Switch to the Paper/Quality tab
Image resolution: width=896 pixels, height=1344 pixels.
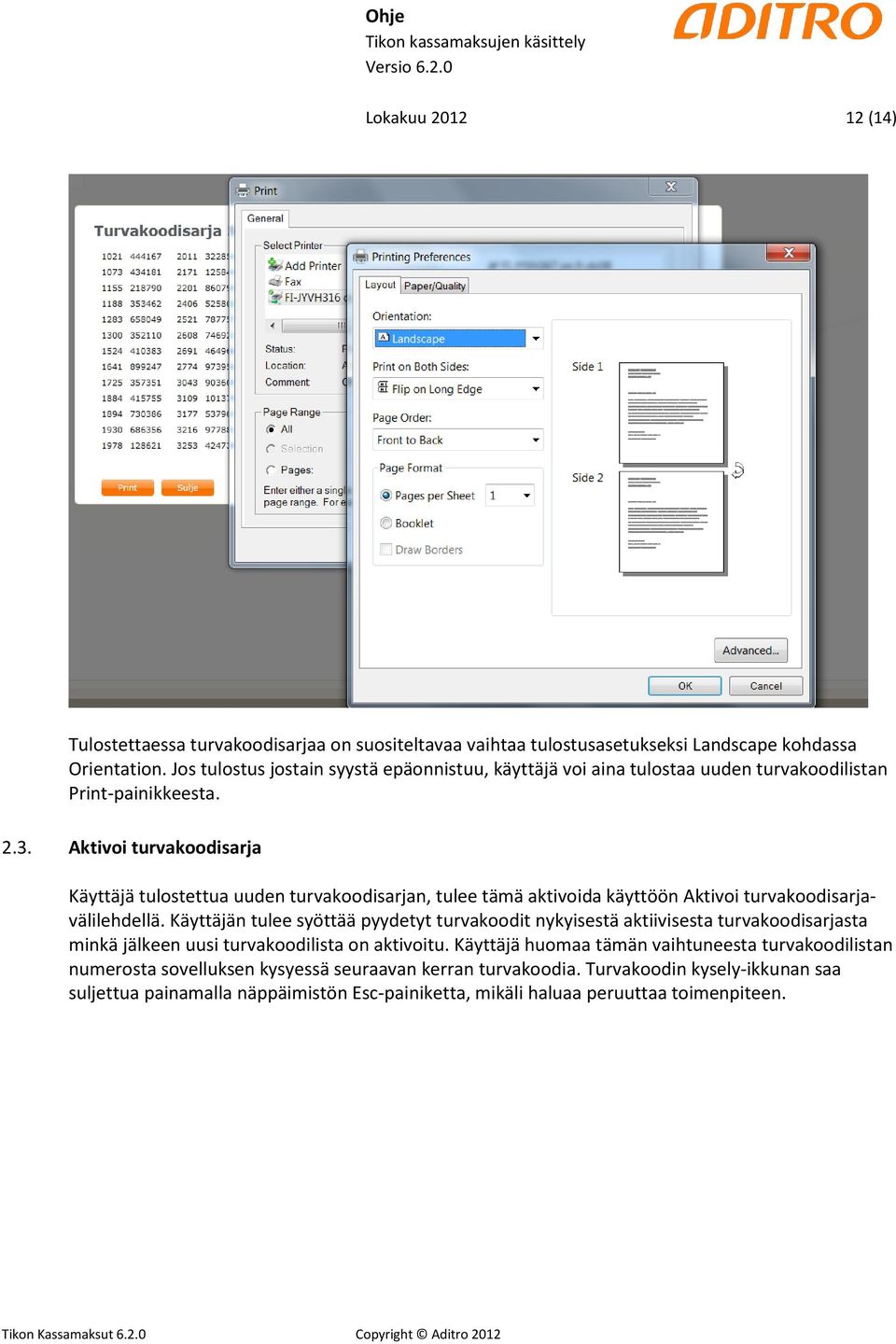pyautogui.click(x=435, y=287)
